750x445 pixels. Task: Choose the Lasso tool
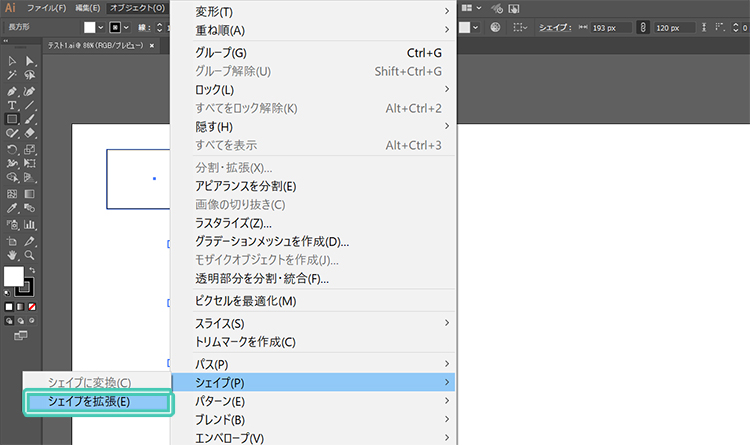(x=30, y=75)
